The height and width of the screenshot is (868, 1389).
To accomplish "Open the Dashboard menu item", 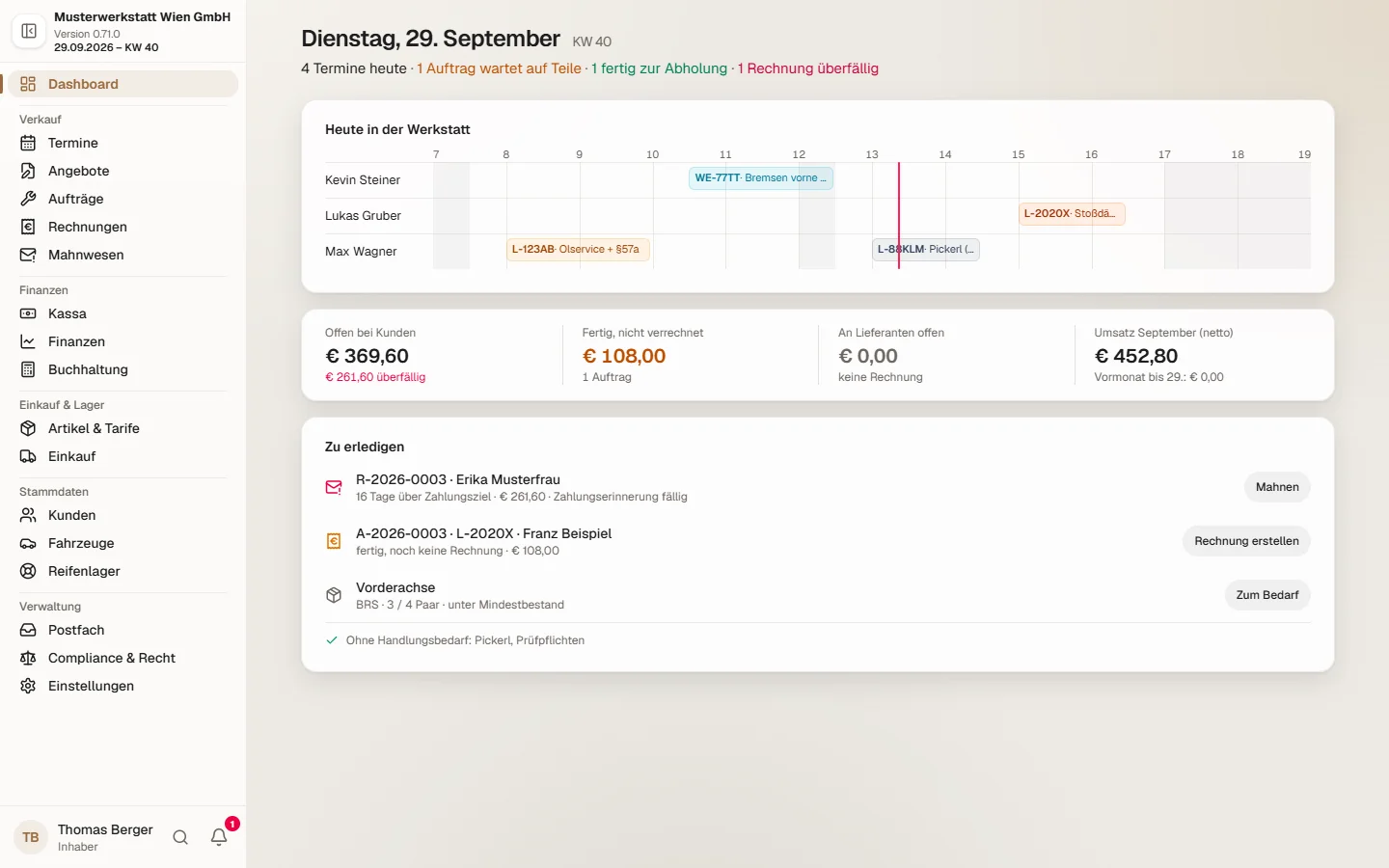I will (x=123, y=84).
